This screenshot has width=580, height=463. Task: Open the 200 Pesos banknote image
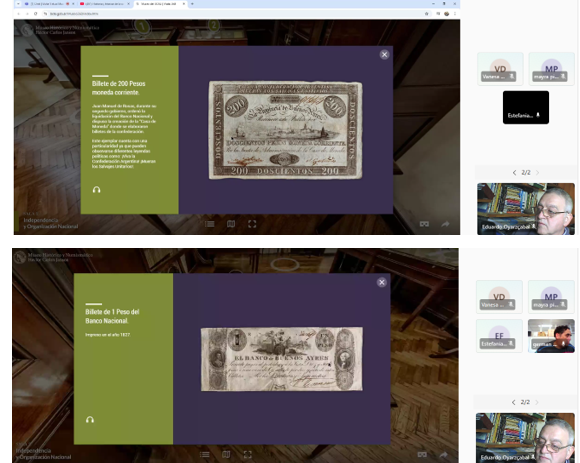click(x=286, y=130)
